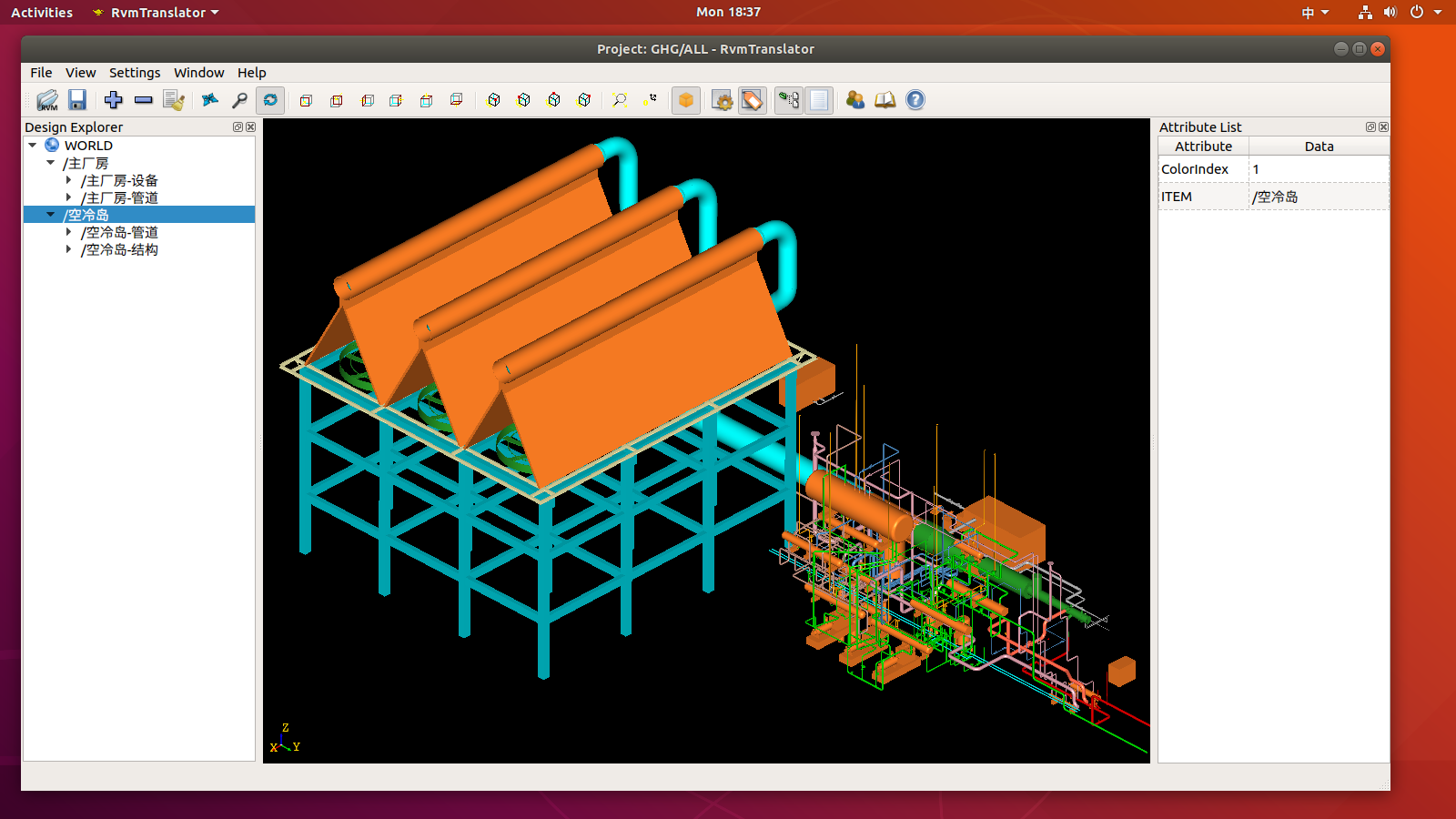The width and height of the screenshot is (1456, 819).
Task: Select the /主厂房-管道 tree item
Action: (x=119, y=197)
